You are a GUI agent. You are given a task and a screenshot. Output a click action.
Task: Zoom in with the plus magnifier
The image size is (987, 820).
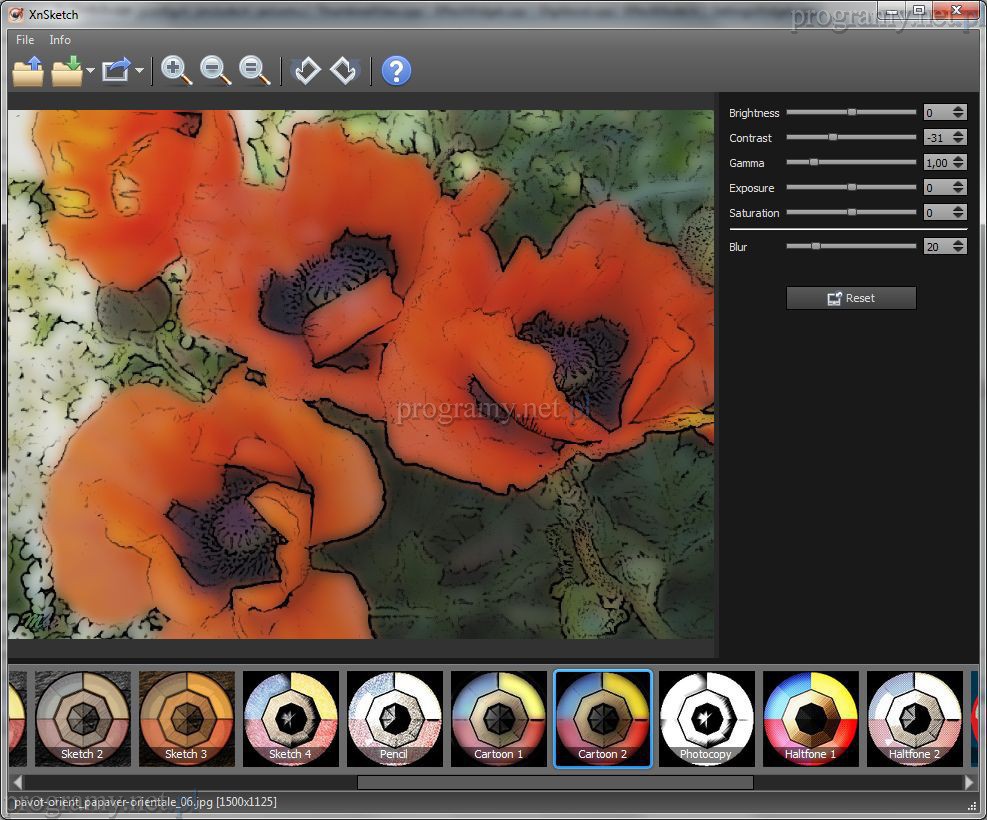pos(176,71)
